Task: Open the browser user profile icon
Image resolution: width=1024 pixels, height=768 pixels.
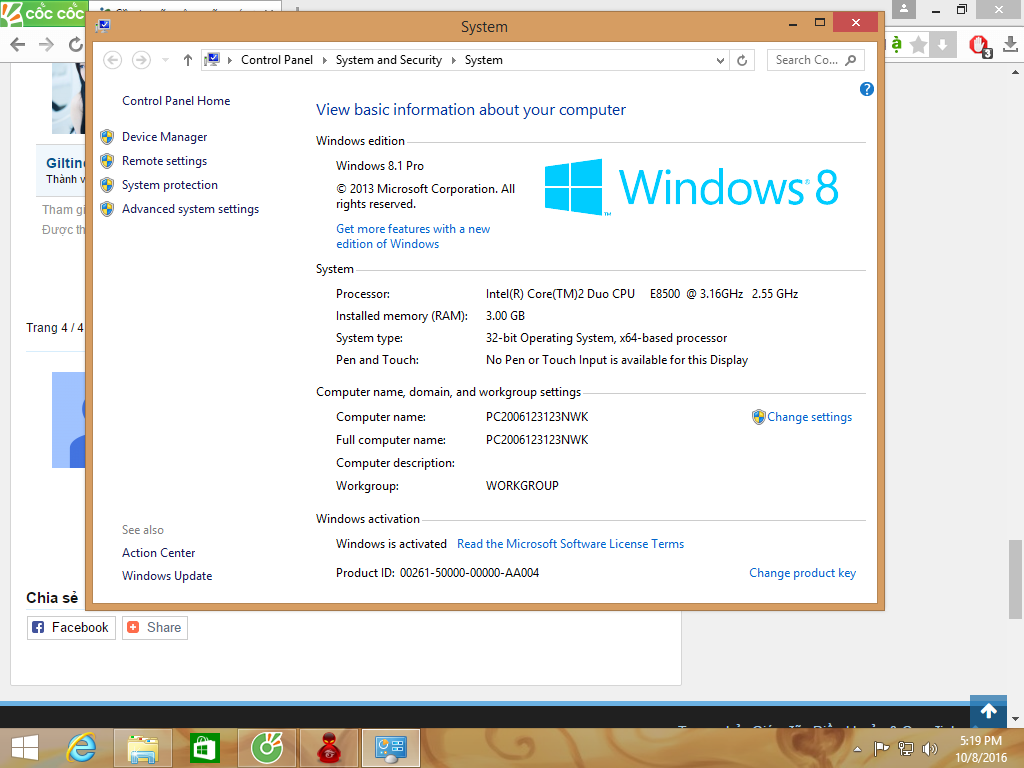Action: tap(904, 9)
